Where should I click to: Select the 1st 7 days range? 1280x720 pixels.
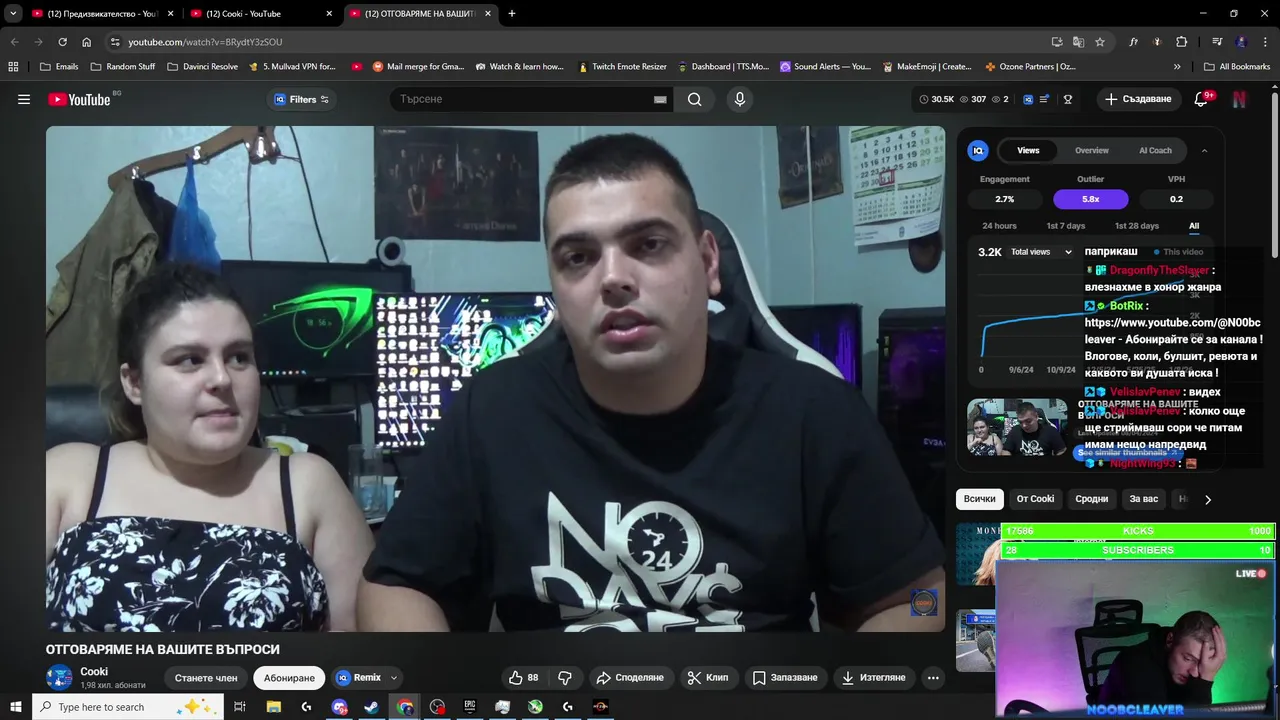(1065, 226)
